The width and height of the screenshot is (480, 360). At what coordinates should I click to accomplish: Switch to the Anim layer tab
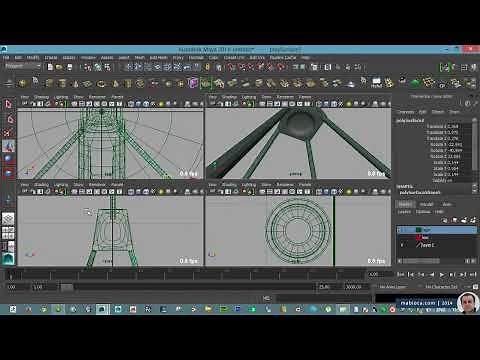447,204
